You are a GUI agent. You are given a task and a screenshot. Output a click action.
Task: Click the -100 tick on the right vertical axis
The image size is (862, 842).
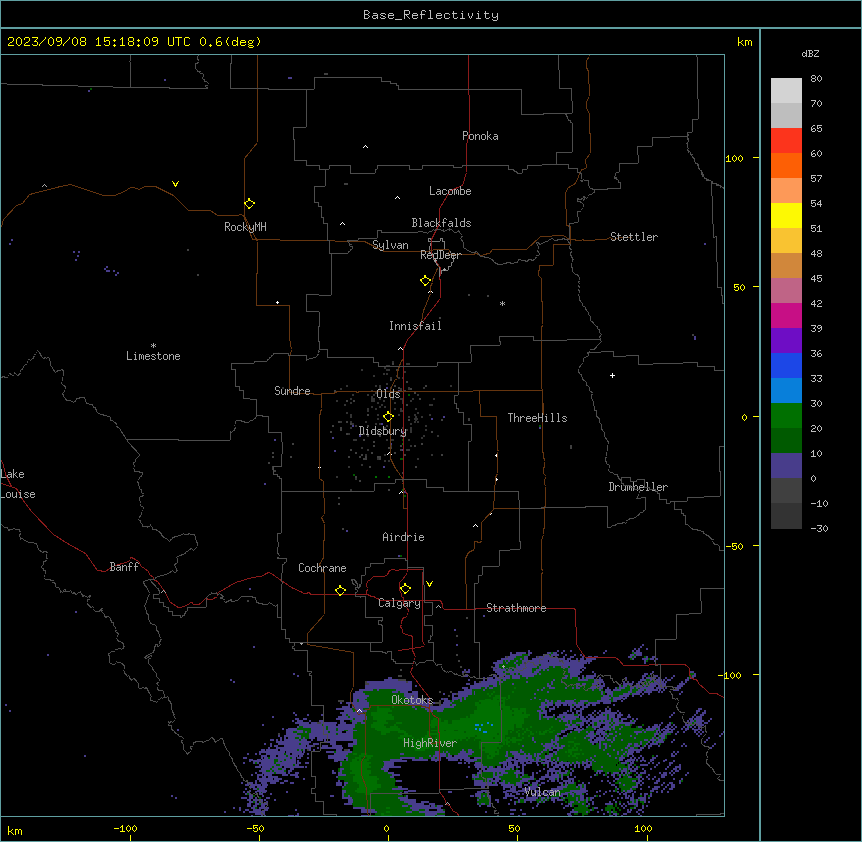[731, 675]
